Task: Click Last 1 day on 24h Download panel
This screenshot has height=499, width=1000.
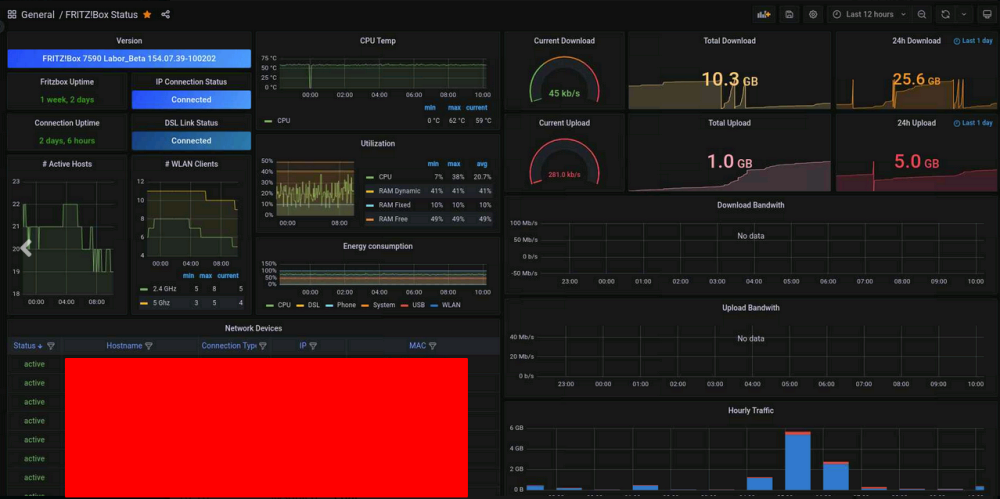Action: coord(973,41)
